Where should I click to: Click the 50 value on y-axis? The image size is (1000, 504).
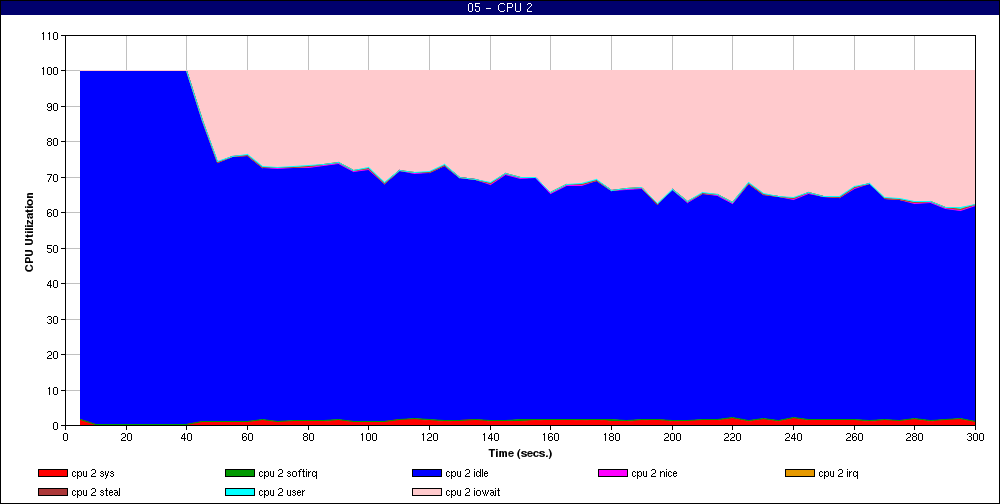[53, 249]
